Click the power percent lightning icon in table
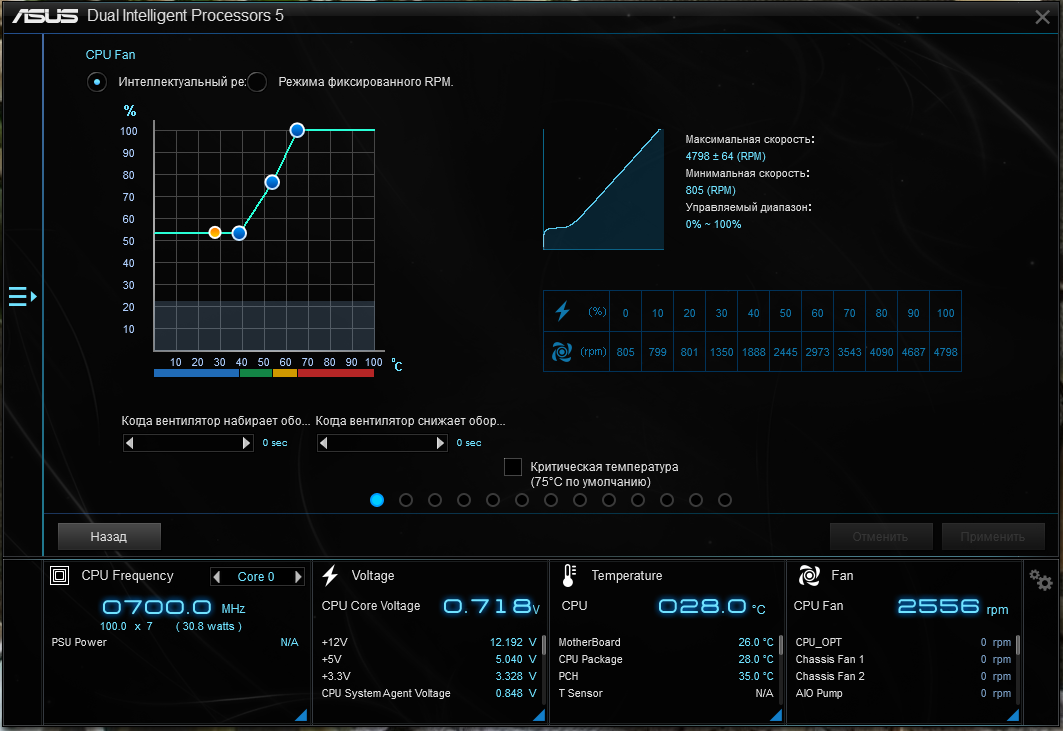 [562, 311]
